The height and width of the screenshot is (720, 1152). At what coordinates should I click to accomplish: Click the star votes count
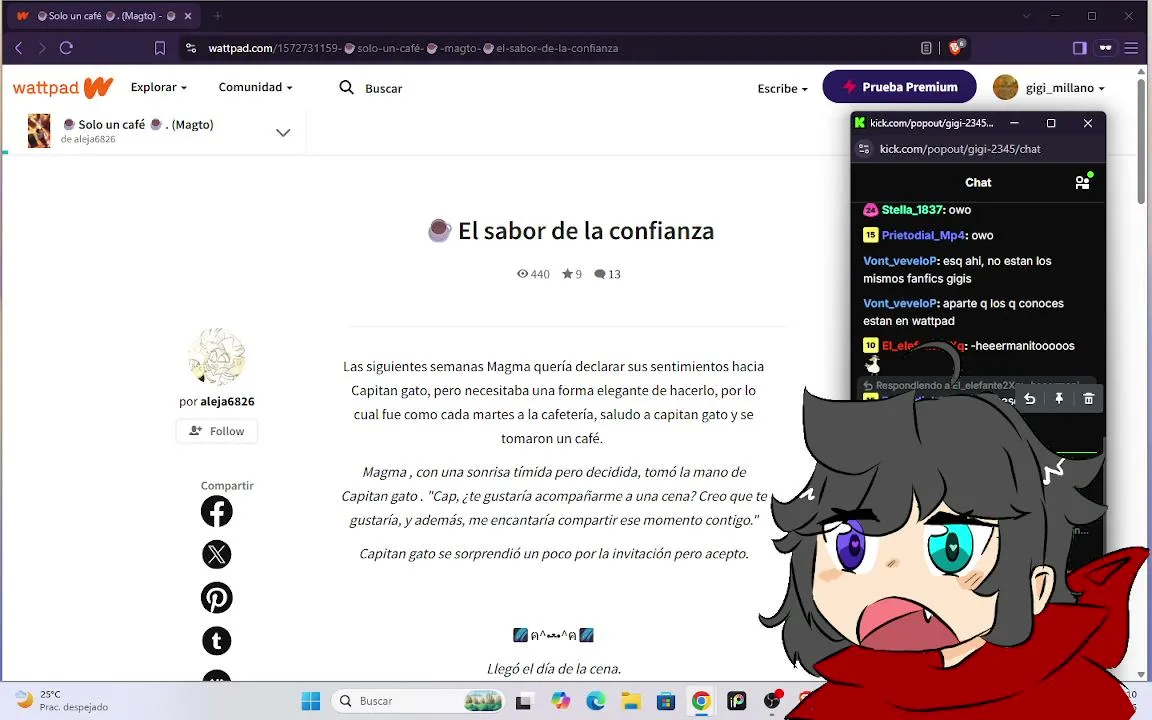coord(572,274)
